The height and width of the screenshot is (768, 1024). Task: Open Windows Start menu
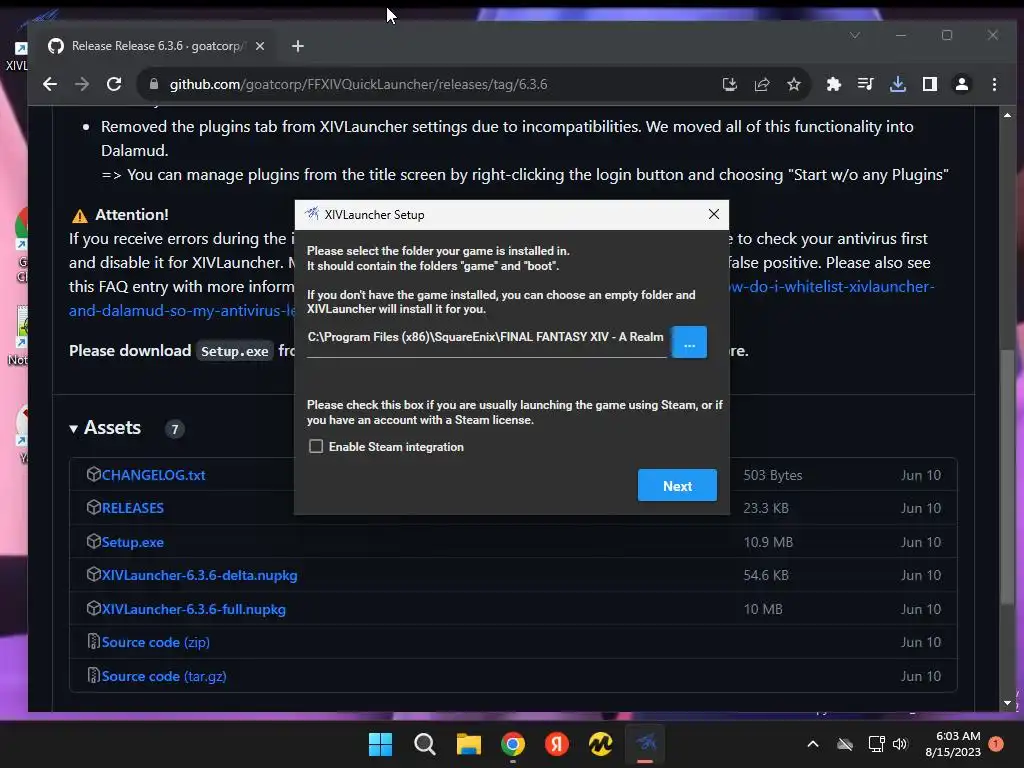click(380, 744)
